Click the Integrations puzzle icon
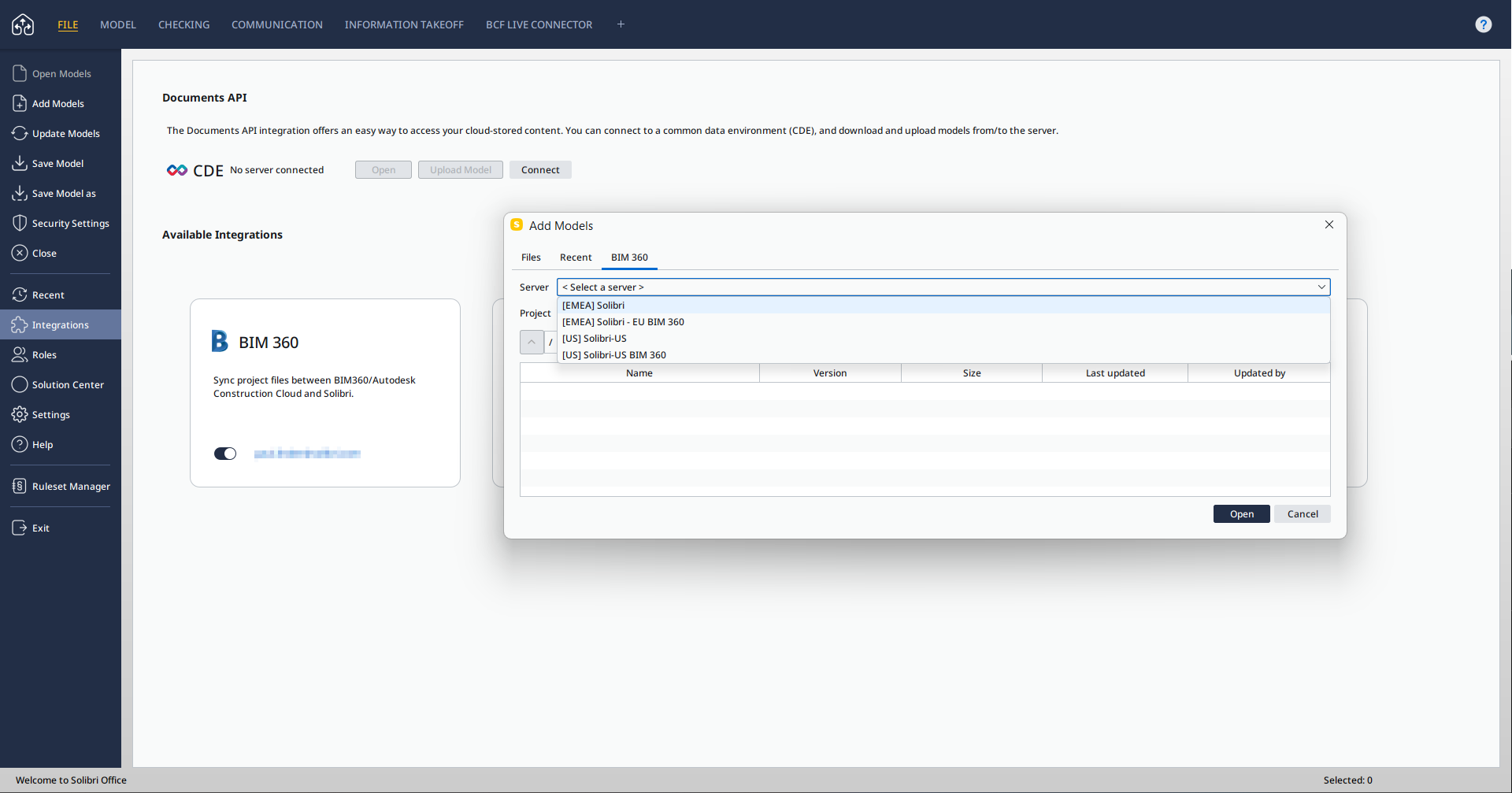Image resolution: width=1512 pixels, height=793 pixels. (x=20, y=324)
